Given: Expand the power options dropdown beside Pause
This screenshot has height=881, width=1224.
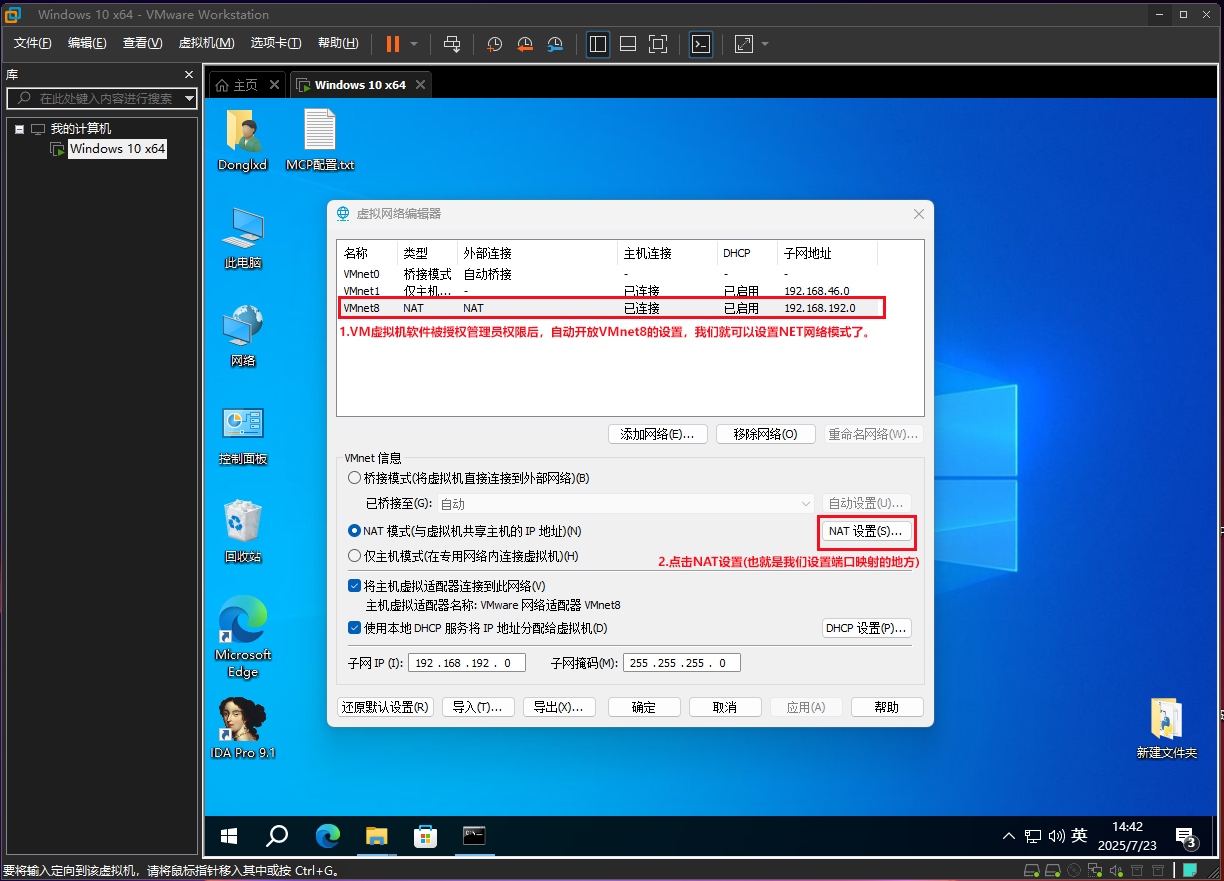Looking at the screenshot, I should point(414,44).
